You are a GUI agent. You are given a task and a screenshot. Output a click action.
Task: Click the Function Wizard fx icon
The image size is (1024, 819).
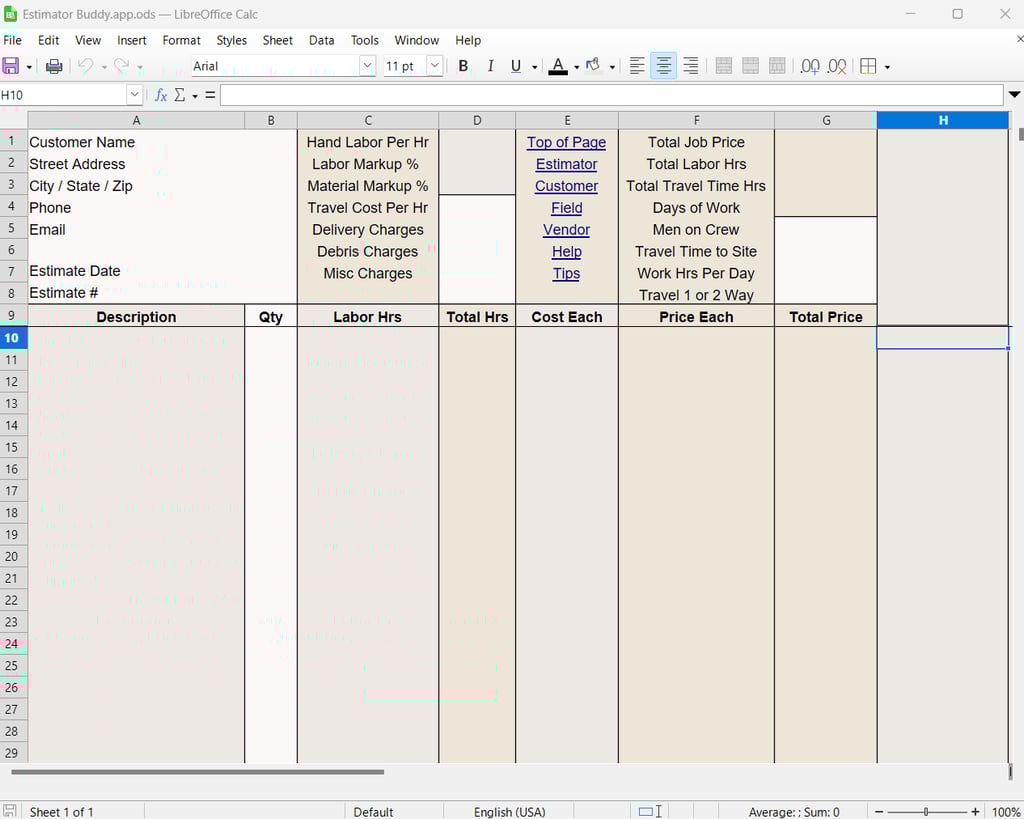[x=161, y=94]
